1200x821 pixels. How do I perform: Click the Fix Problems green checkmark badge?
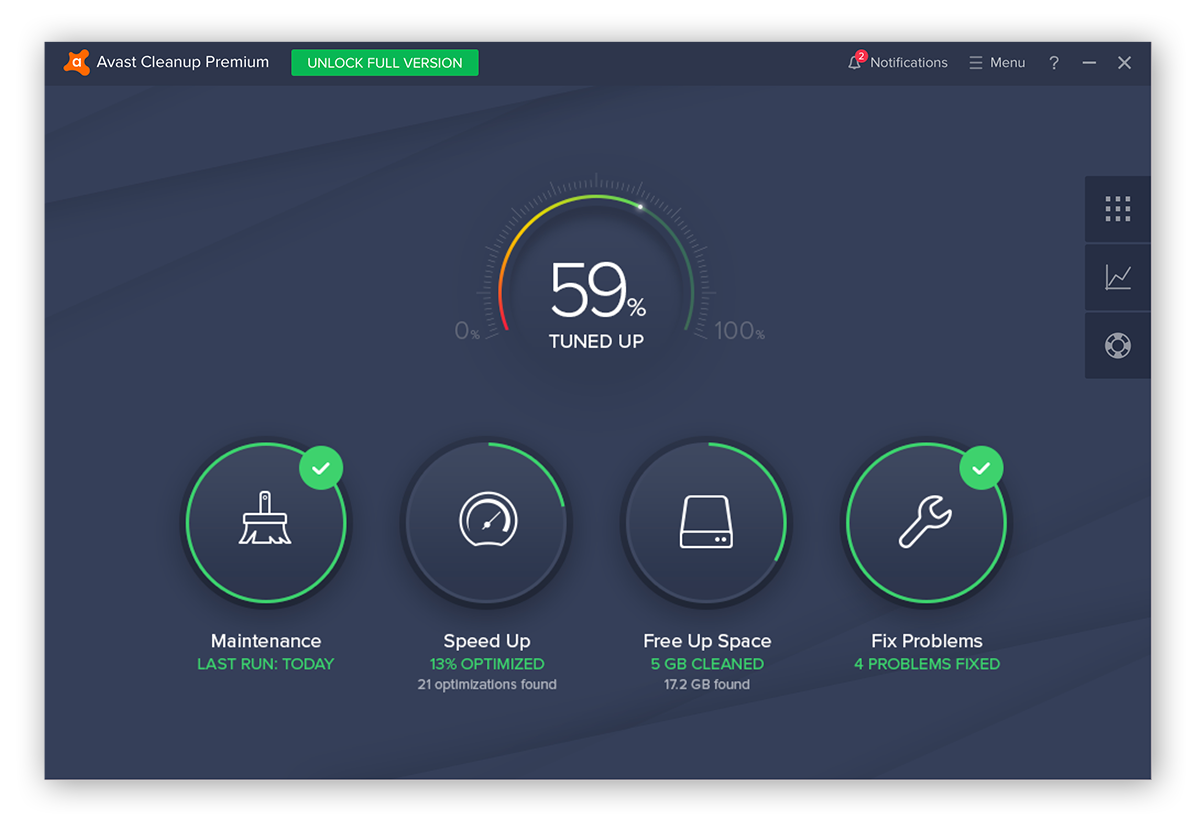pos(981,467)
